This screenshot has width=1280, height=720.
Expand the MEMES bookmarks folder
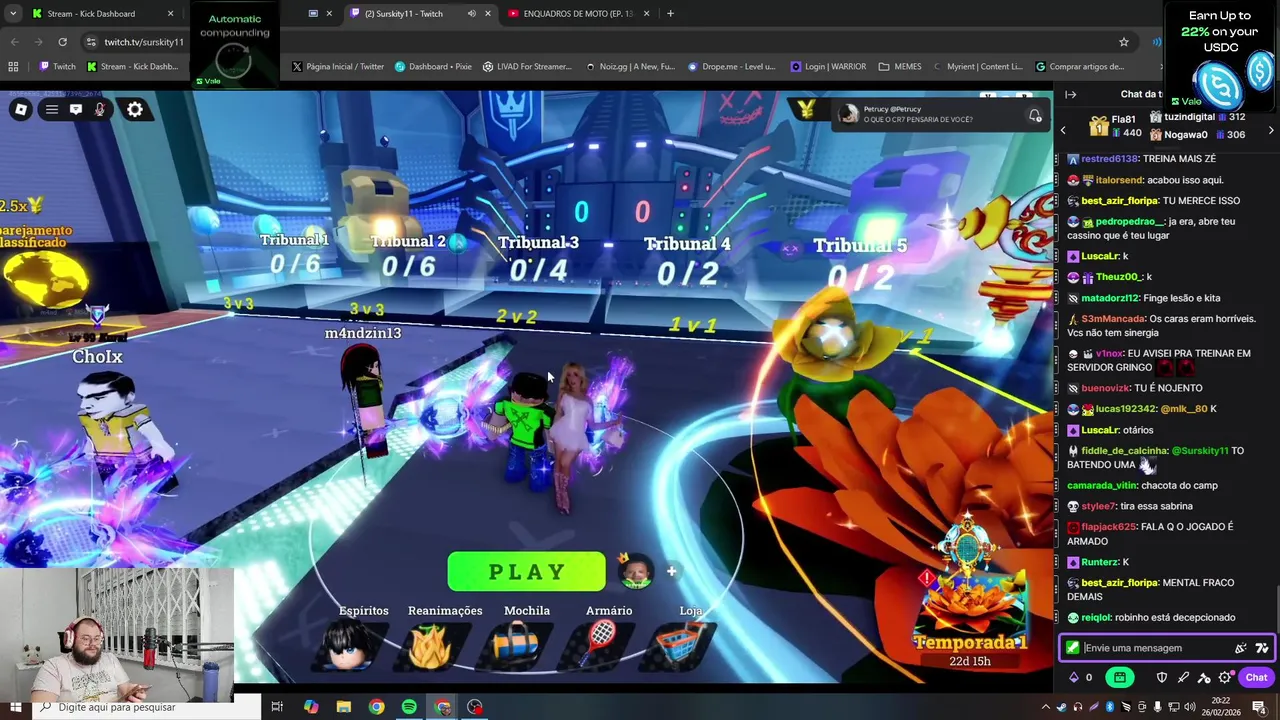click(900, 67)
